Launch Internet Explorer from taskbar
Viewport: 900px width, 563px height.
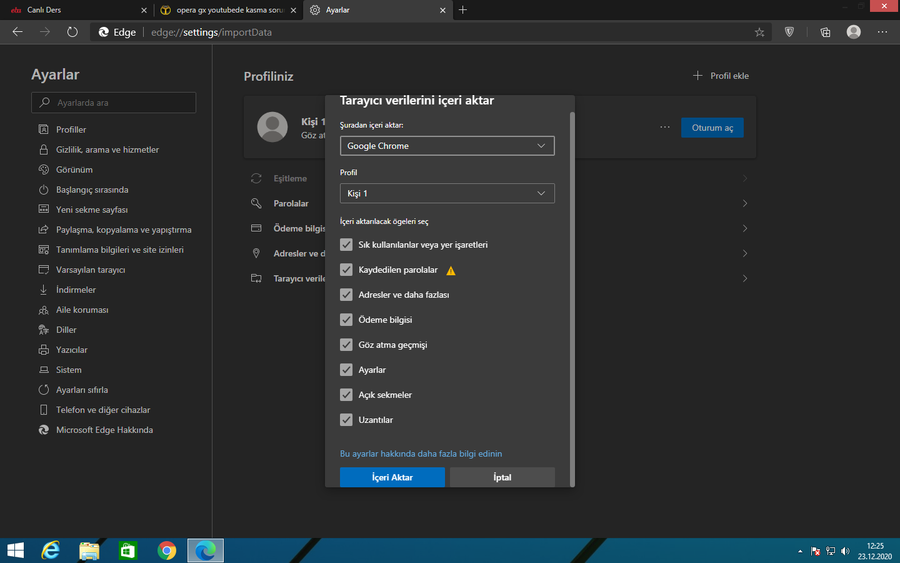pyautogui.click(x=51, y=550)
